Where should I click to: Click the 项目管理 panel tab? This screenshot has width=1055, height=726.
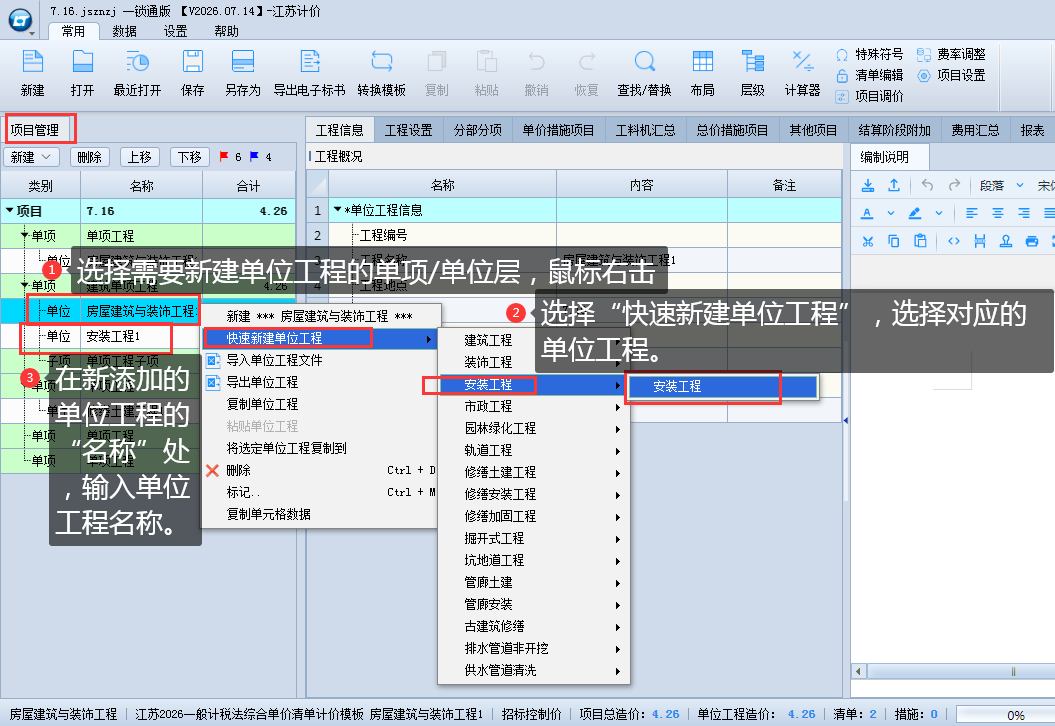(x=35, y=130)
